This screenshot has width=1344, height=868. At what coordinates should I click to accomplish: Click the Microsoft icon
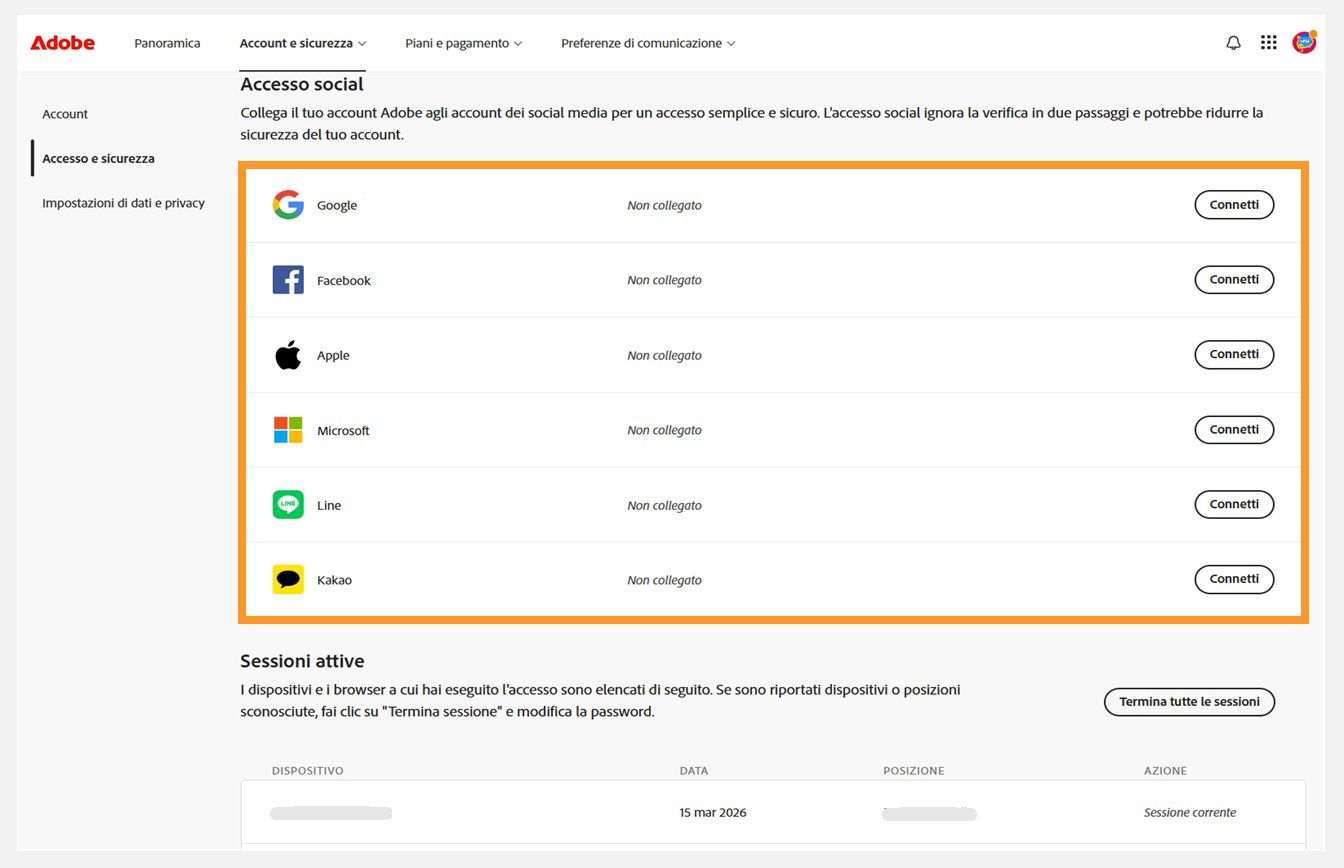tap(287, 429)
